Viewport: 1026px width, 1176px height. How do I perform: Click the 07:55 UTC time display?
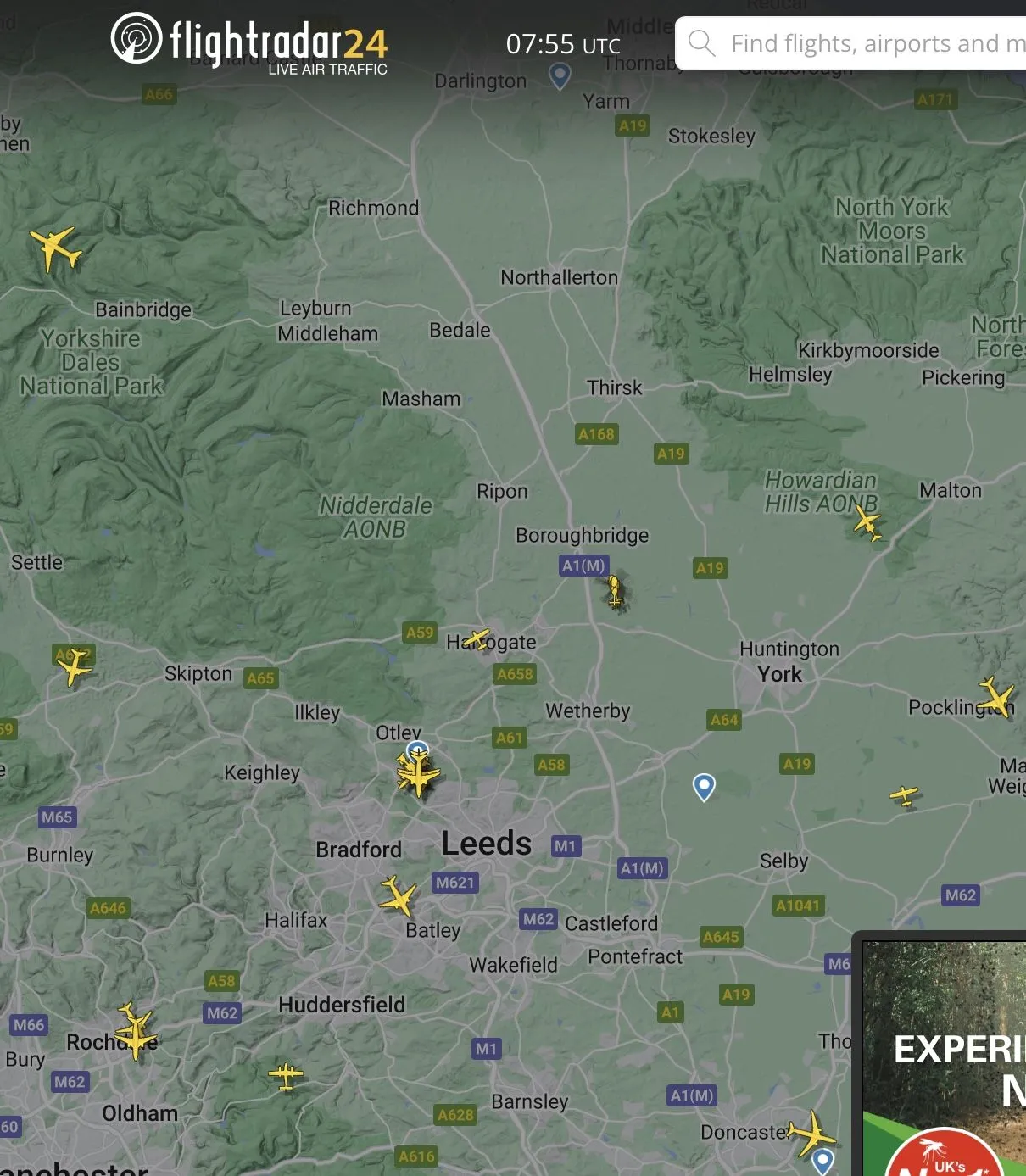(x=563, y=44)
